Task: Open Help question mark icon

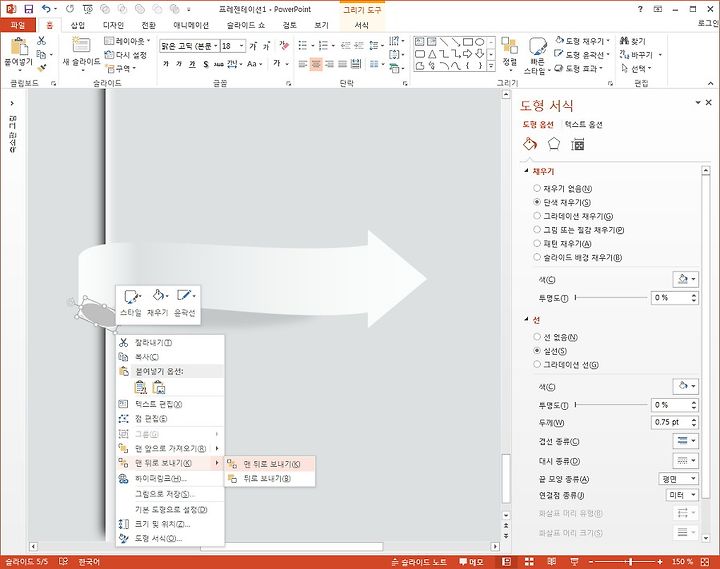Action: click(x=641, y=9)
